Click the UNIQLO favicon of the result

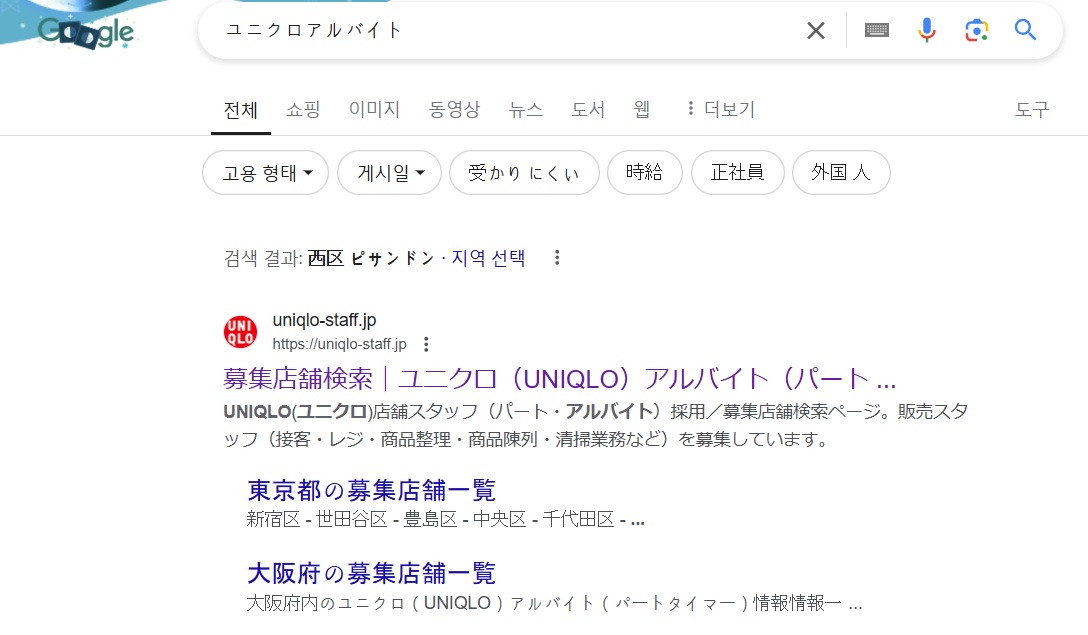pyautogui.click(x=240, y=332)
